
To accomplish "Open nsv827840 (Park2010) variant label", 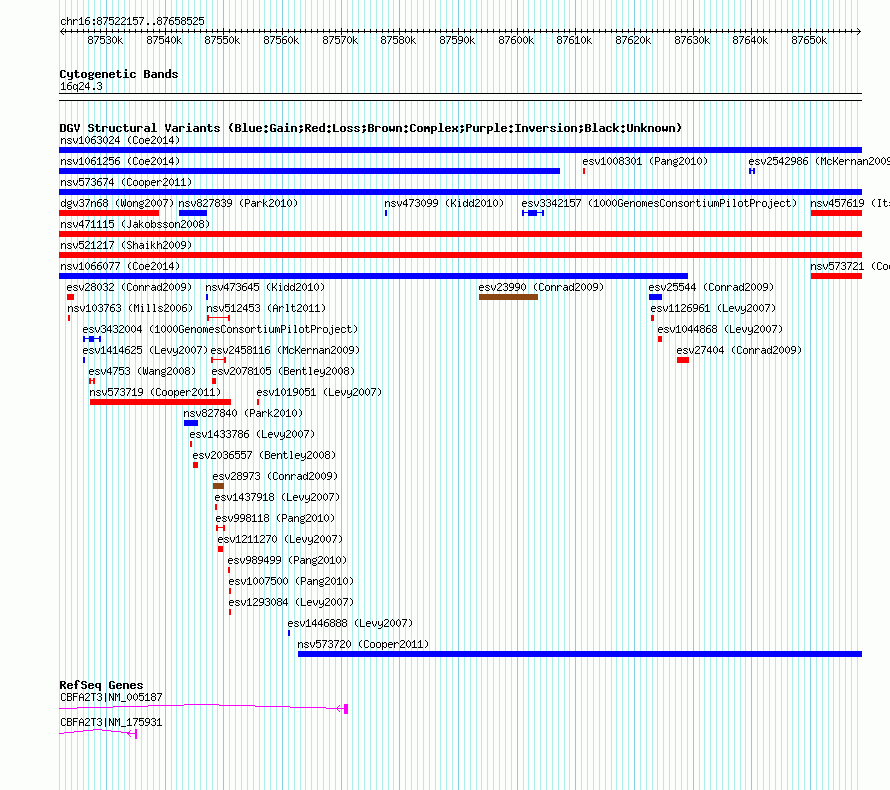I will 243,413.
